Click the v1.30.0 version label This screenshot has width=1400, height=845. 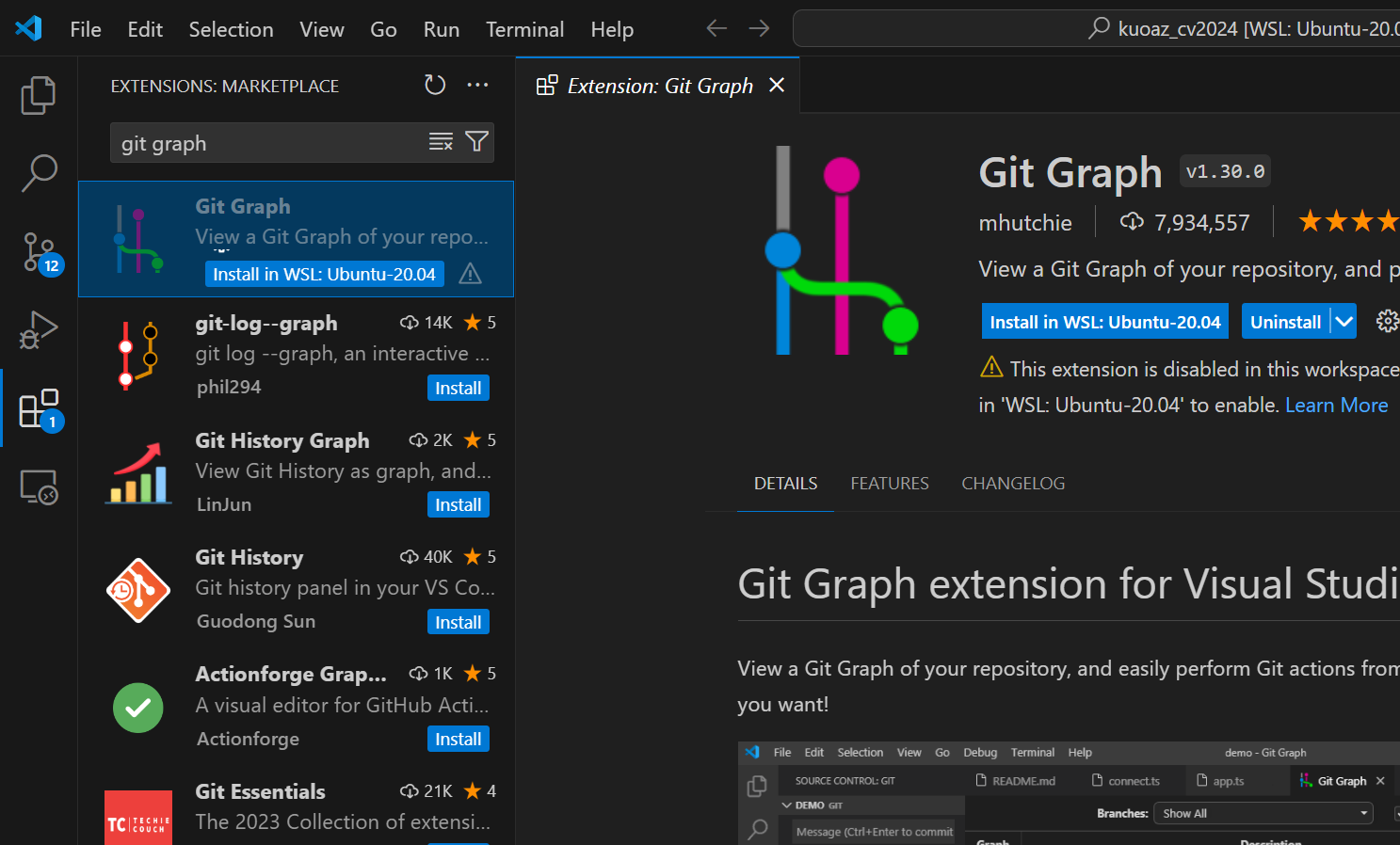(x=1225, y=171)
